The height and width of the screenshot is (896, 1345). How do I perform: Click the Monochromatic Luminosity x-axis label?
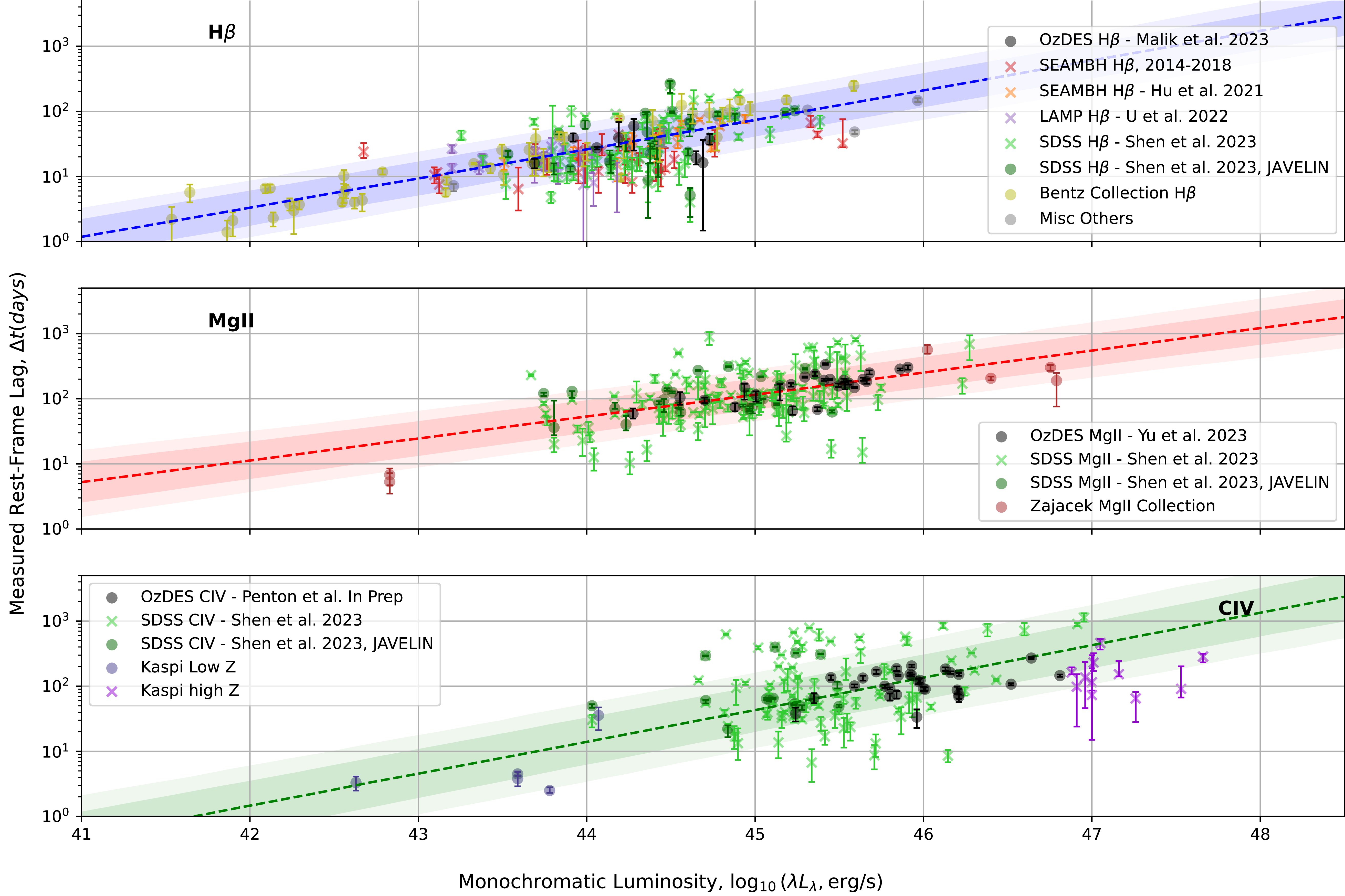671,882
